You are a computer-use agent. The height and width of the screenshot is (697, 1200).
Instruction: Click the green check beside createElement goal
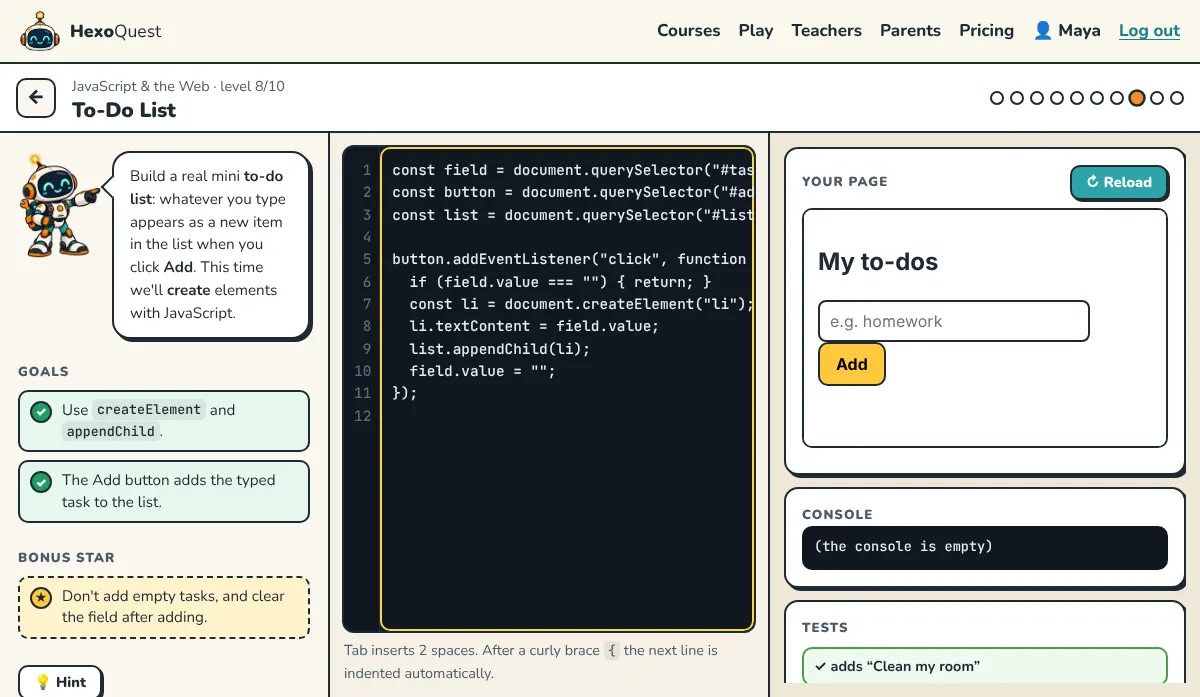[41, 411]
